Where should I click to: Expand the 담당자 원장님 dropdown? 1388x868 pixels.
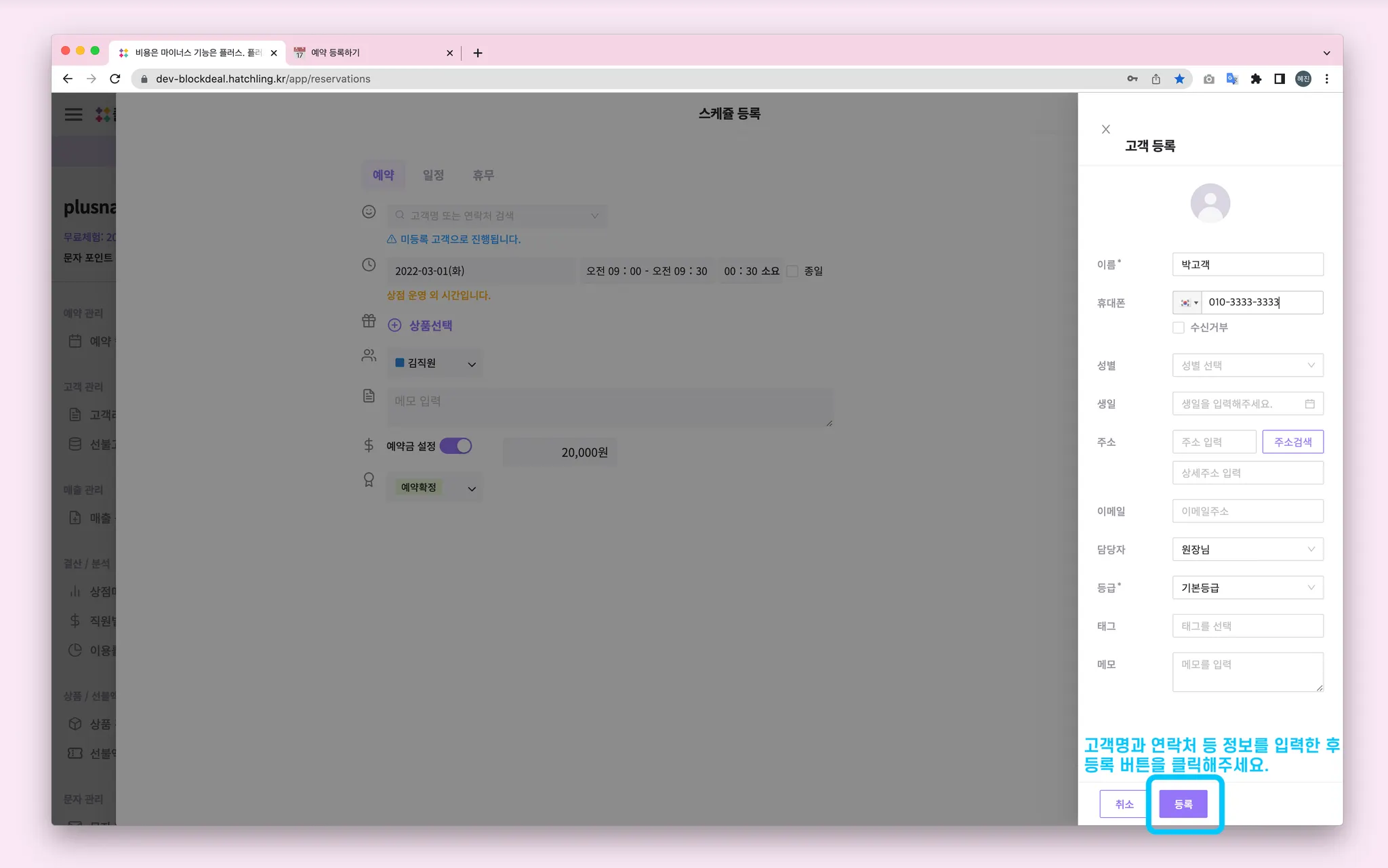[1247, 550]
